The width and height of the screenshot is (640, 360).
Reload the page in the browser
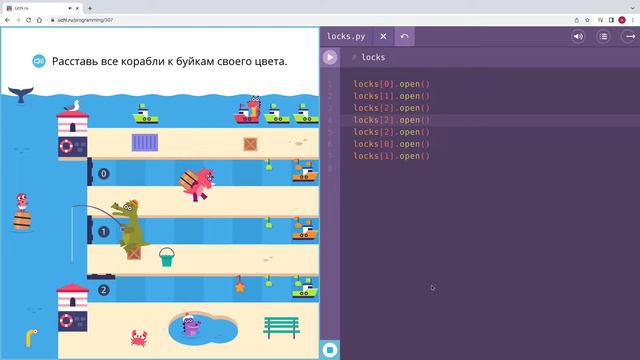tap(29, 20)
